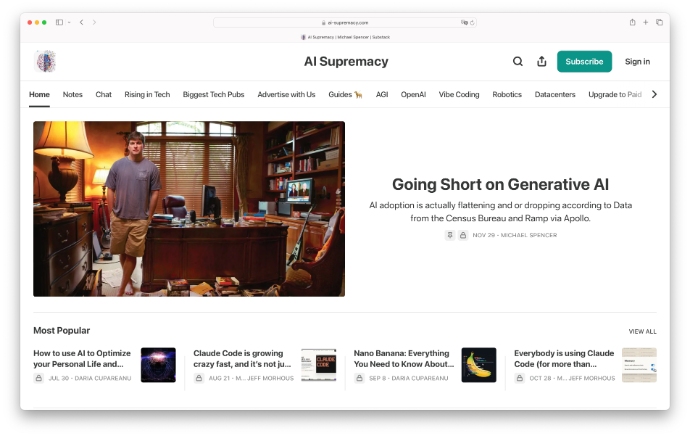Screen dimensions: 690x435
Task: Click Safari's back arrow
Action: pyautogui.click(x=81, y=22)
